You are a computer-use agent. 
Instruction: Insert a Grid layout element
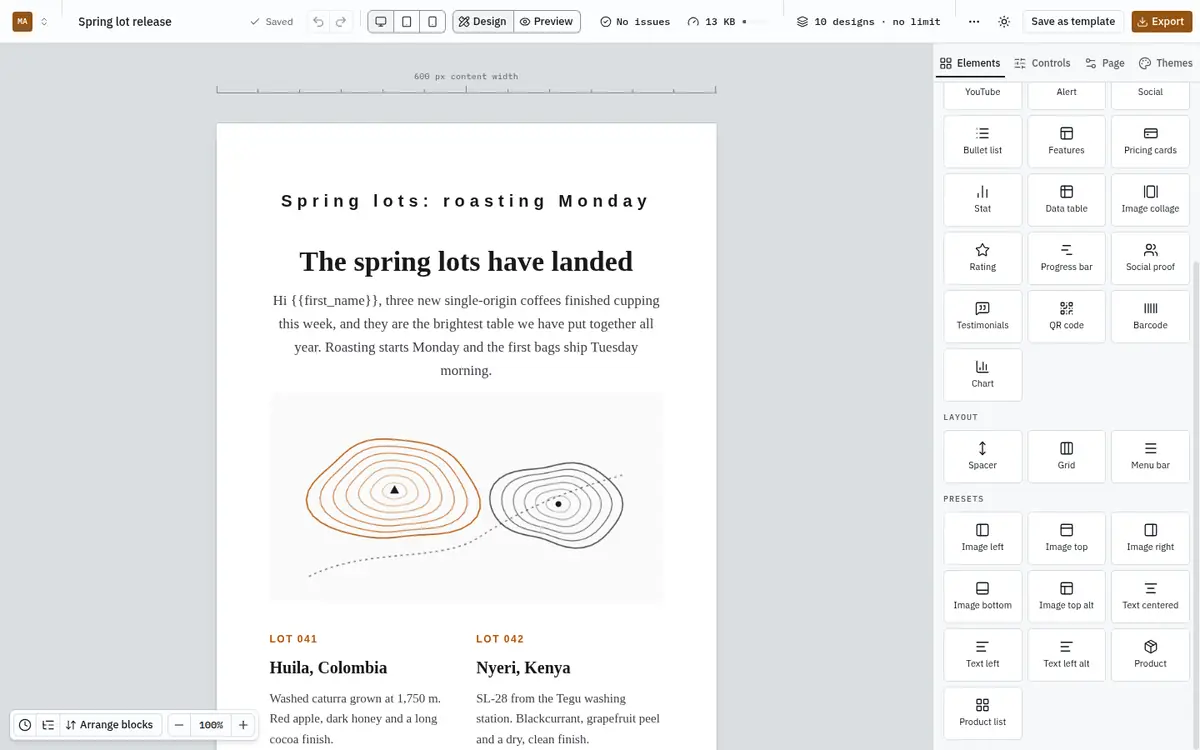click(x=1067, y=456)
